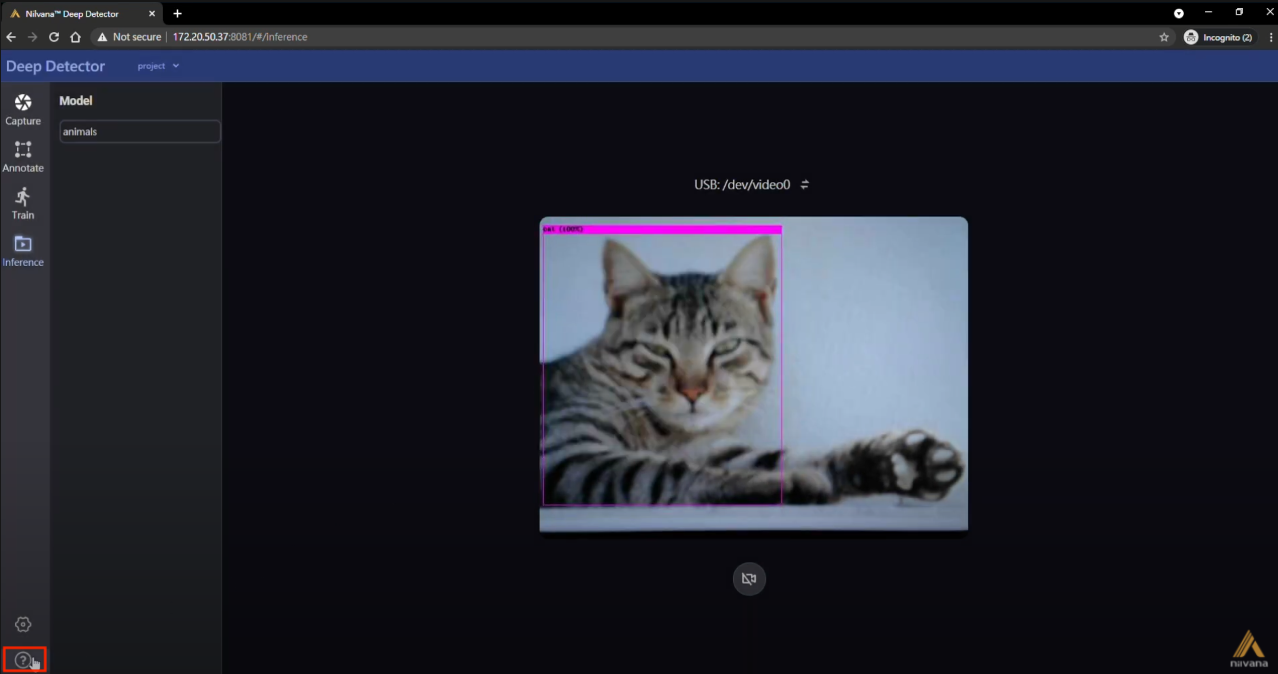Click the cat detection label bar

pyautogui.click(x=661, y=229)
